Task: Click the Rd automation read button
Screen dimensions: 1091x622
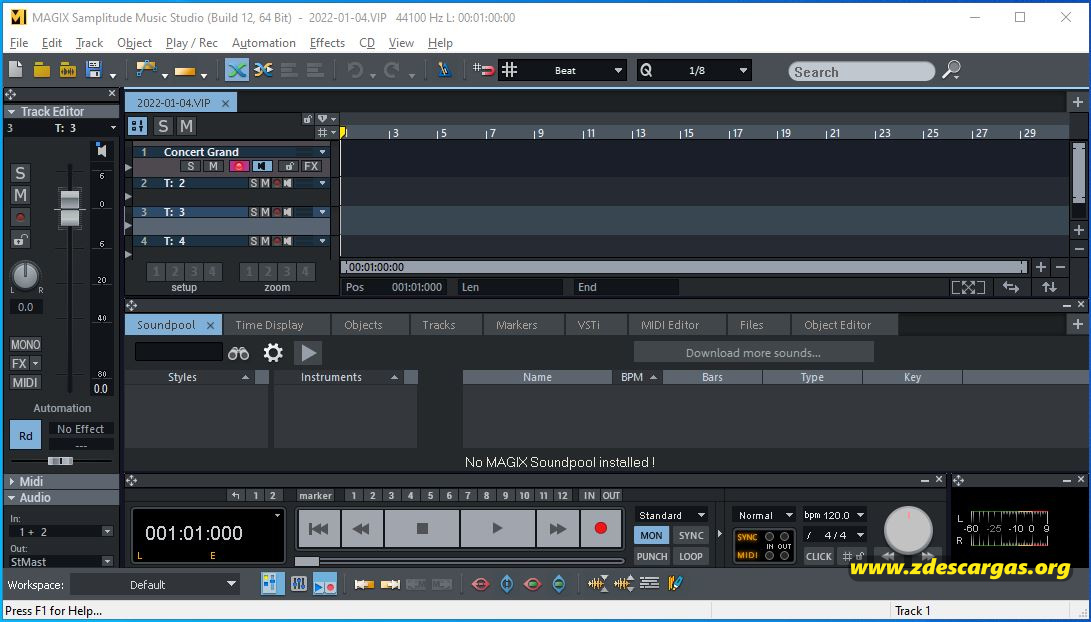Action: [26, 436]
